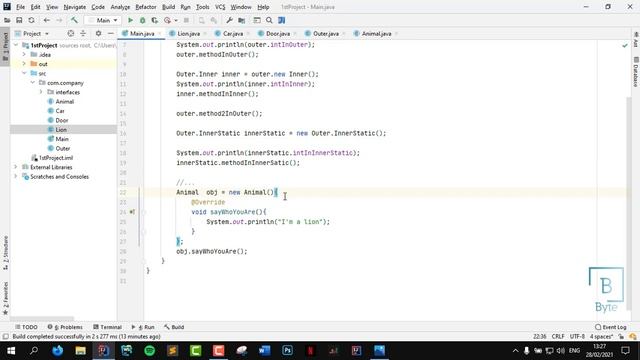The height and width of the screenshot is (360, 640).
Task: Switch to the Outer.java tab
Action: click(x=325, y=33)
